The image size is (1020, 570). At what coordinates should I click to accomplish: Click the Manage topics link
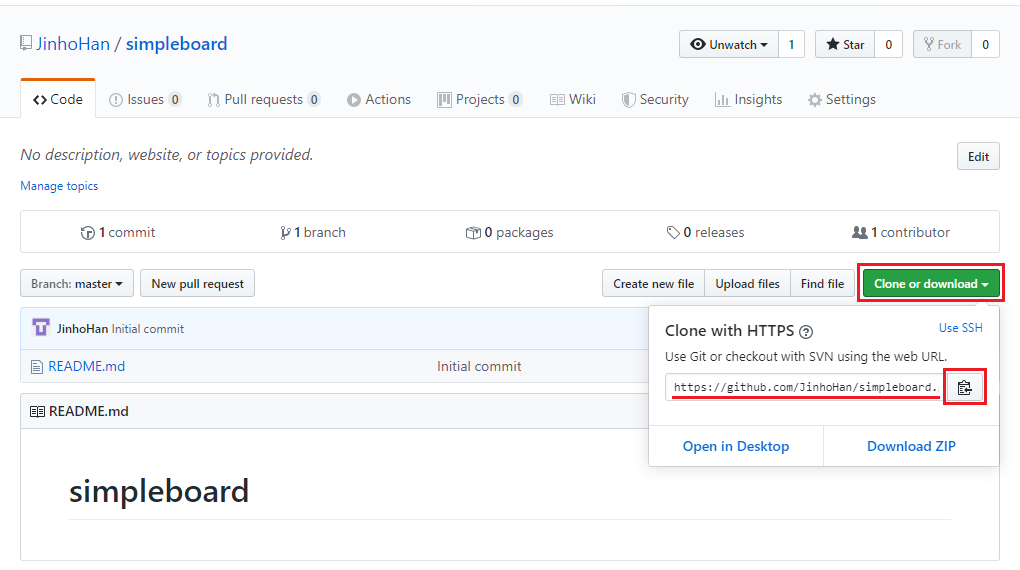pos(59,186)
